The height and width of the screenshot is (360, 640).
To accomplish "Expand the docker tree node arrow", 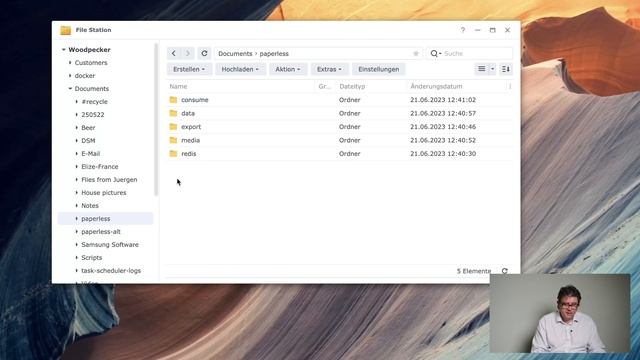I will [70, 76].
